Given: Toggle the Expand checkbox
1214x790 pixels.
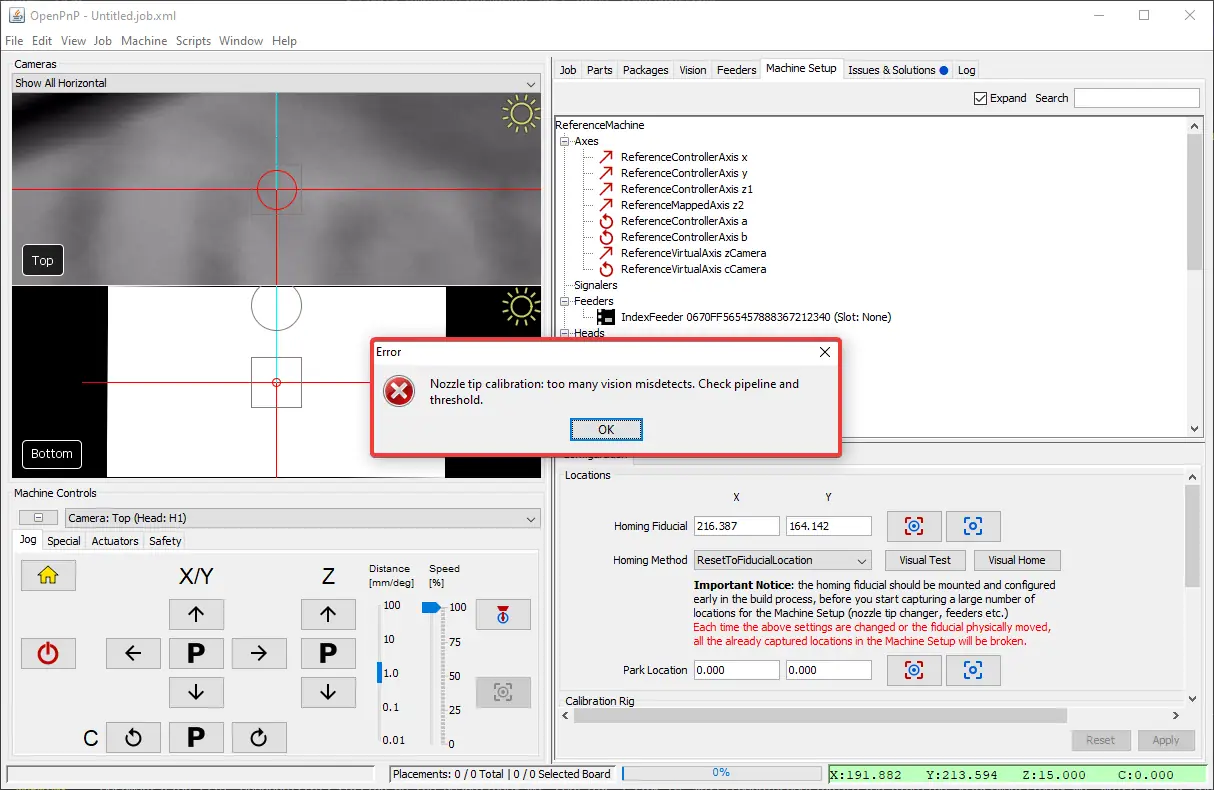Looking at the screenshot, I should [x=980, y=98].
